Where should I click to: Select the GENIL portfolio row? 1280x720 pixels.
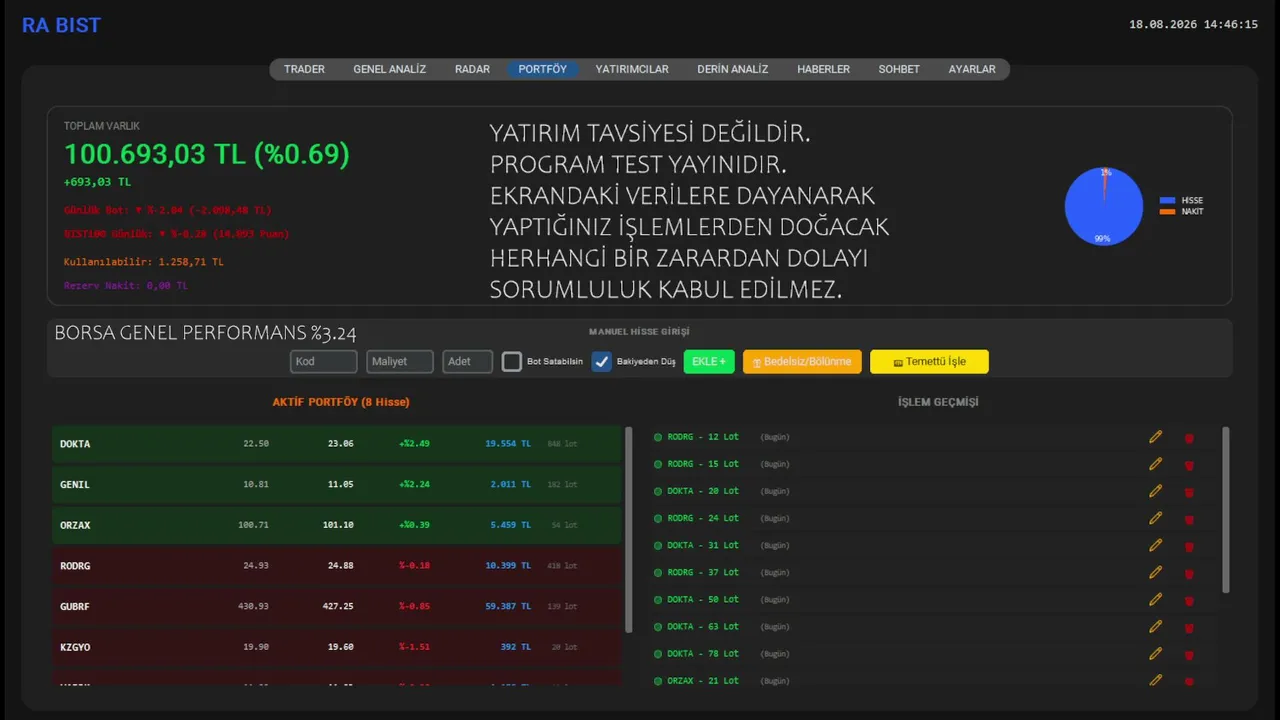(x=337, y=485)
